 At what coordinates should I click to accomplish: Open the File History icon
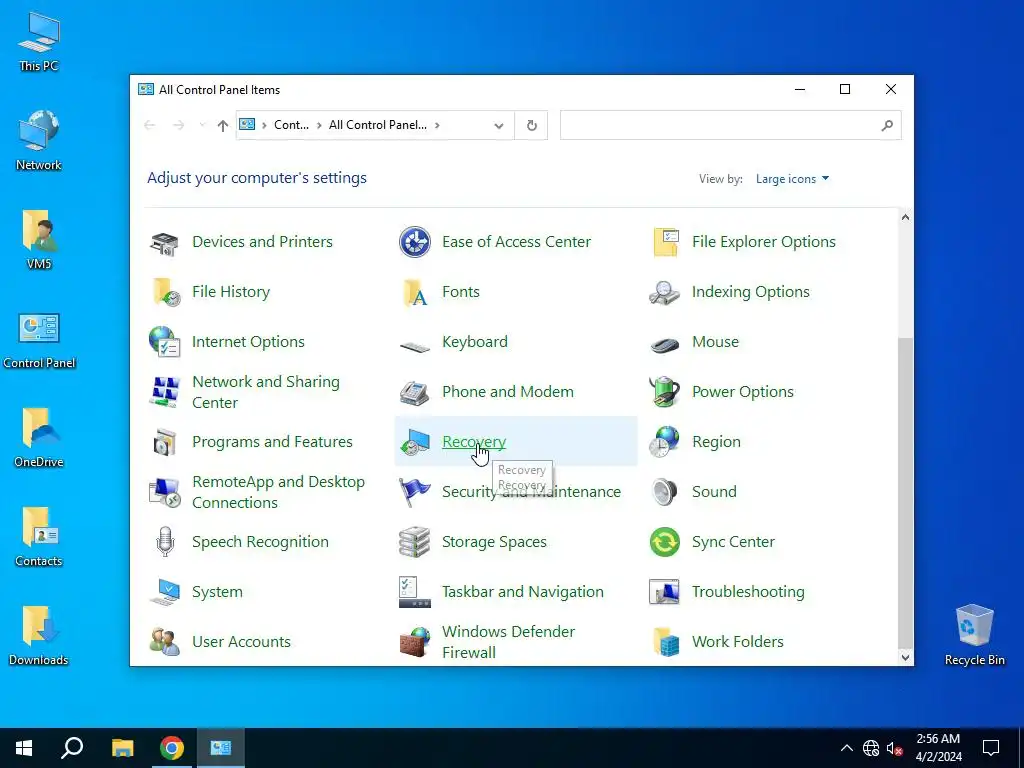click(165, 292)
